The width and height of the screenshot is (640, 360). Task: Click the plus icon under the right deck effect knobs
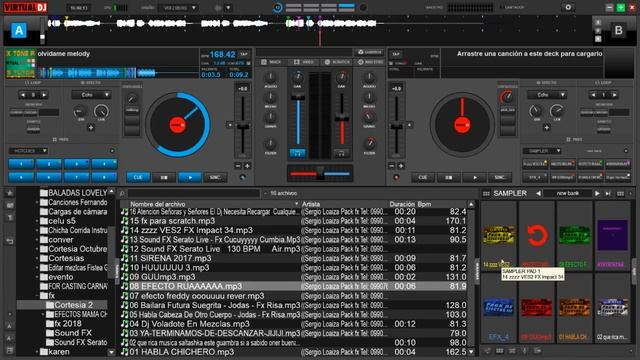[547, 128]
